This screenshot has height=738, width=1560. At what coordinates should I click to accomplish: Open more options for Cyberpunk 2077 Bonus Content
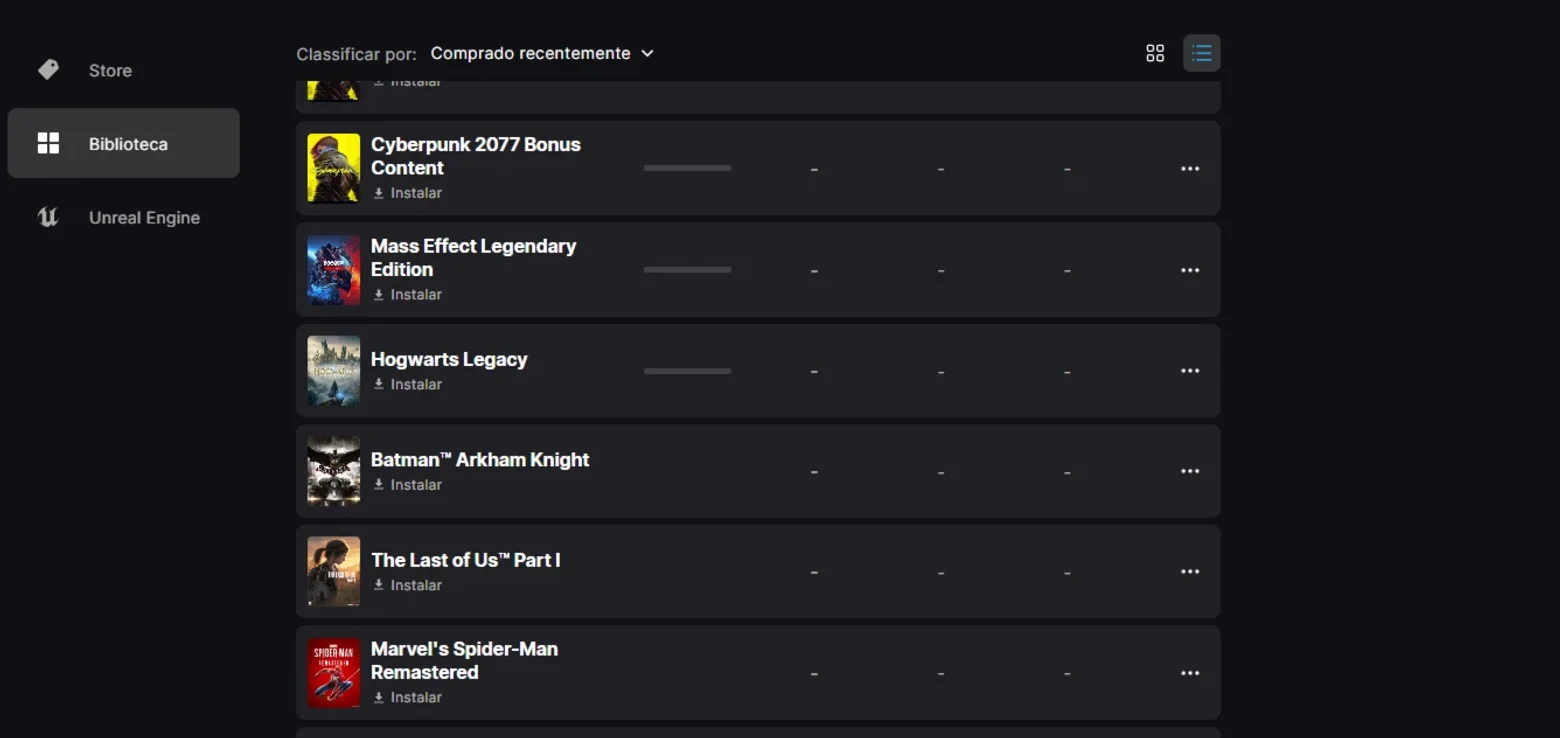(1190, 169)
